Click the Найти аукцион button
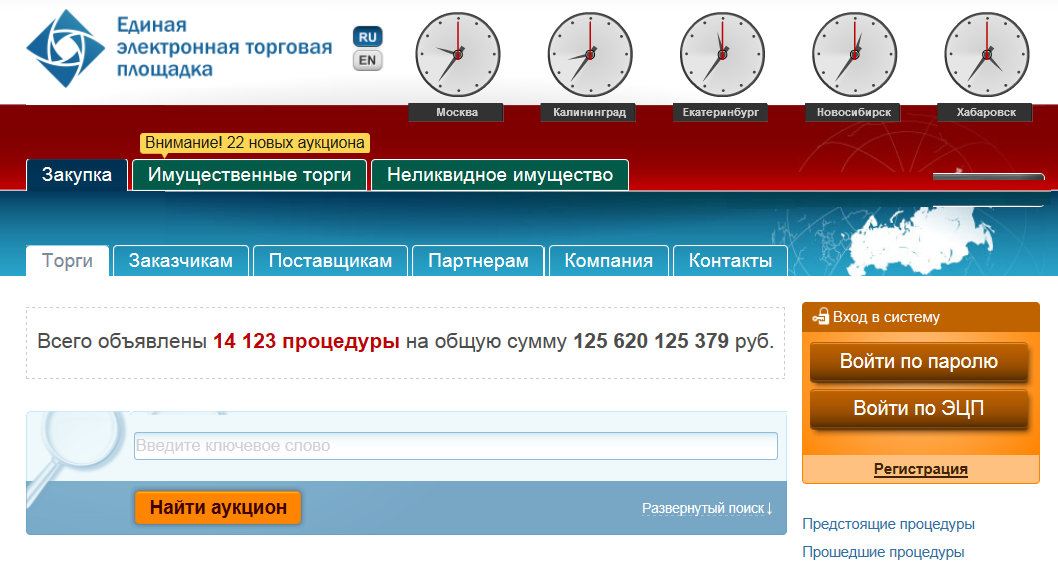Viewport: 1058px width, 564px height. click(x=218, y=507)
